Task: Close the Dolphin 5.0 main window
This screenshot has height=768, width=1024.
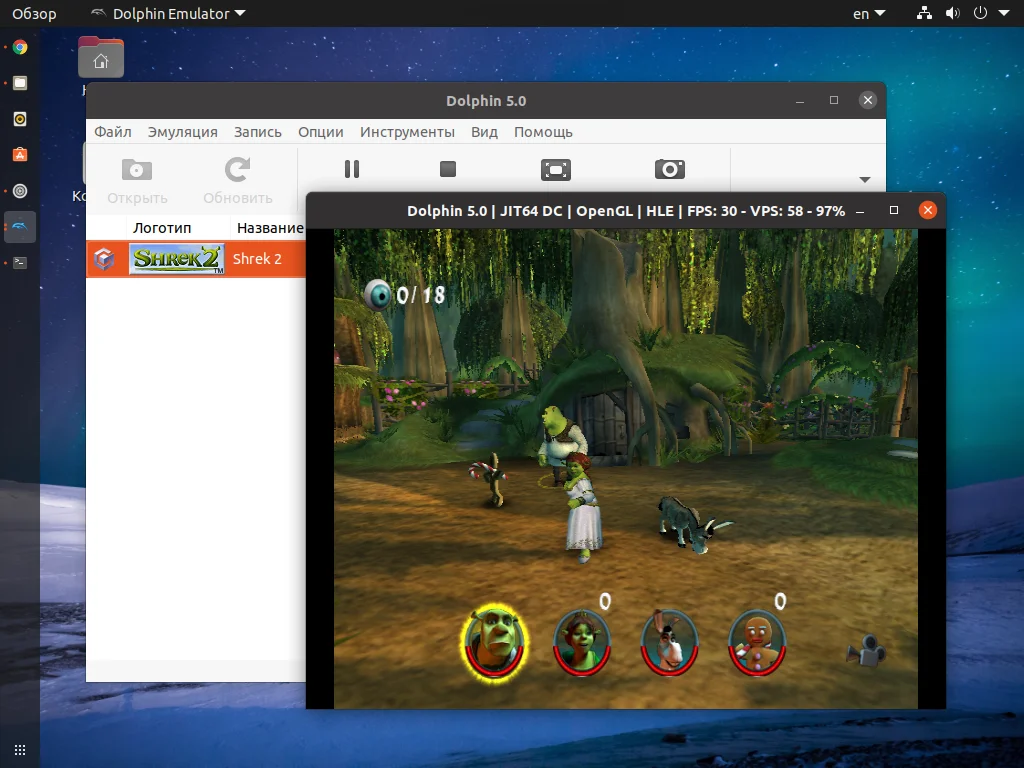Action: 867,100
